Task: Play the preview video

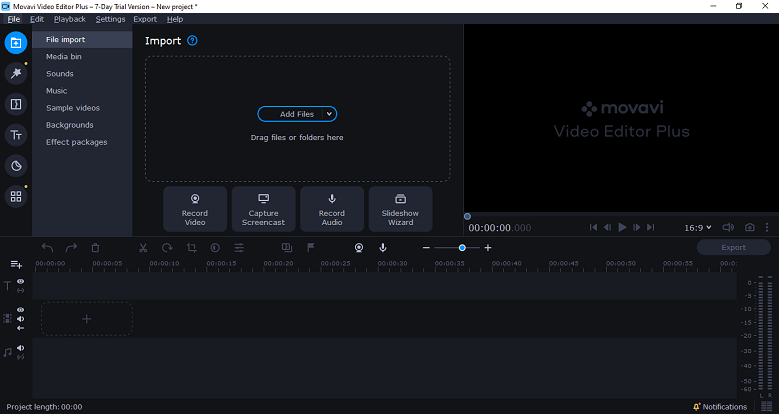Action: click(622, 227)
